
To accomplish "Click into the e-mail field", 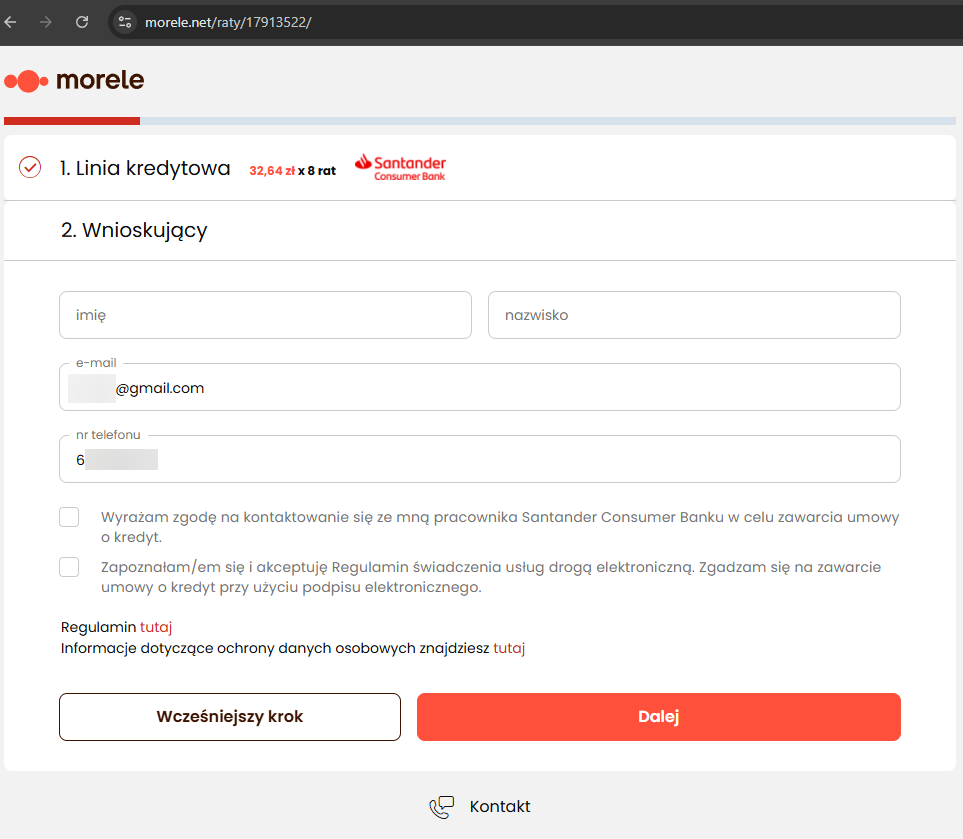I will (480, 388).
